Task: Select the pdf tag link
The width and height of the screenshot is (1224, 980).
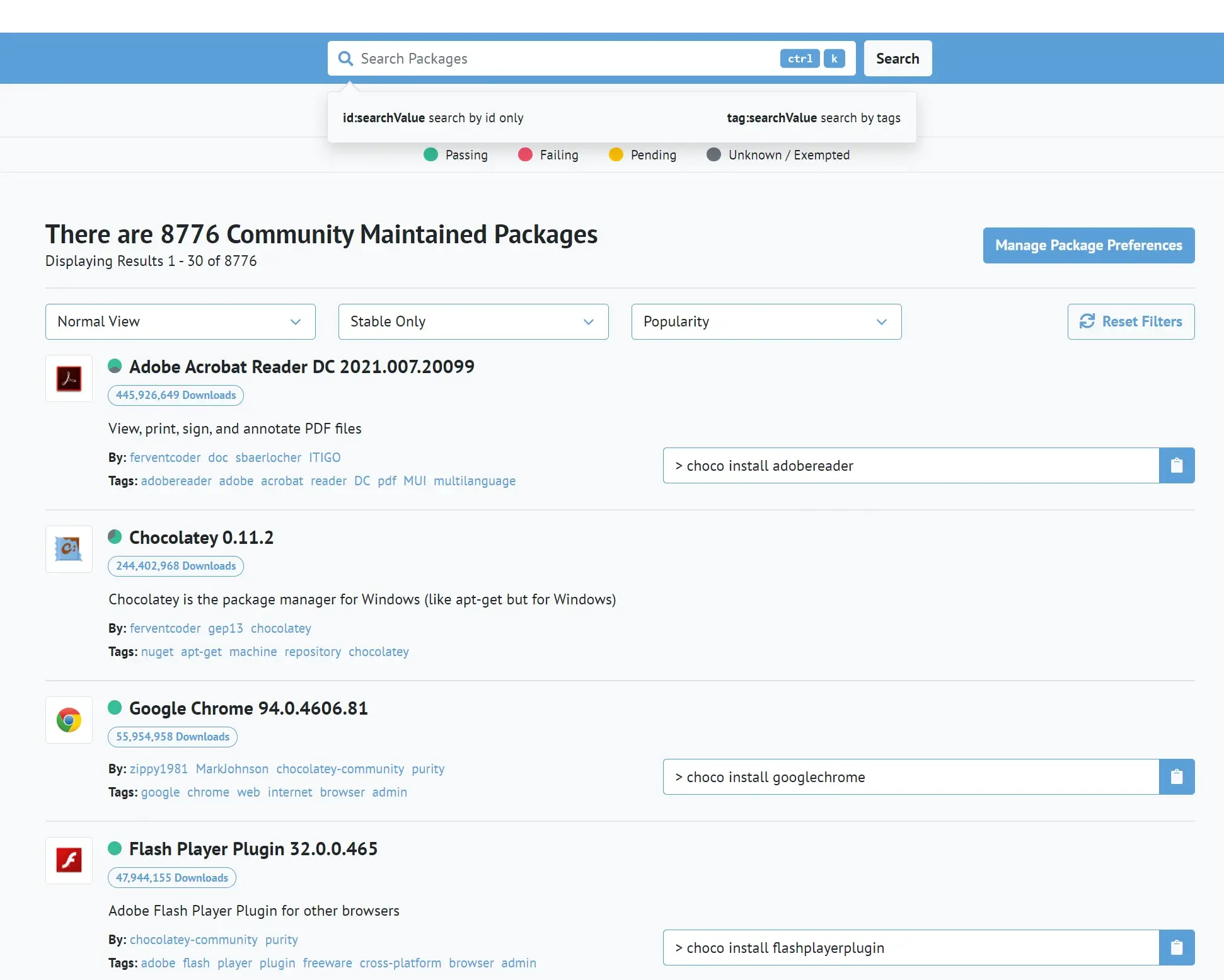Action: [x=387, y=481]
